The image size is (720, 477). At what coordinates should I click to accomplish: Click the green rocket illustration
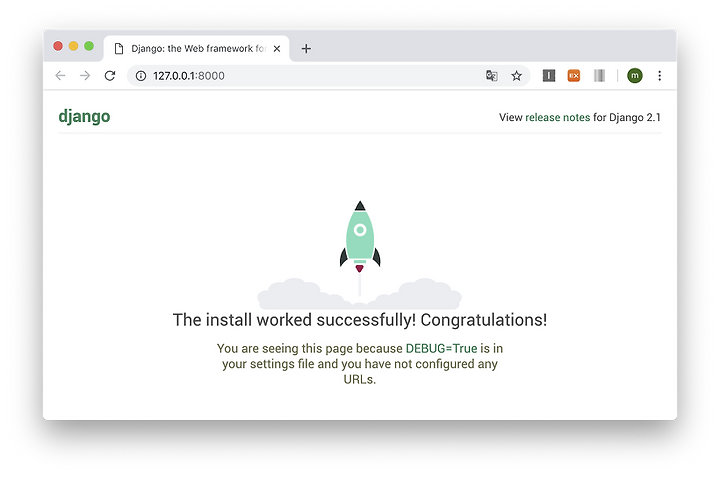[x=360, y=237]
